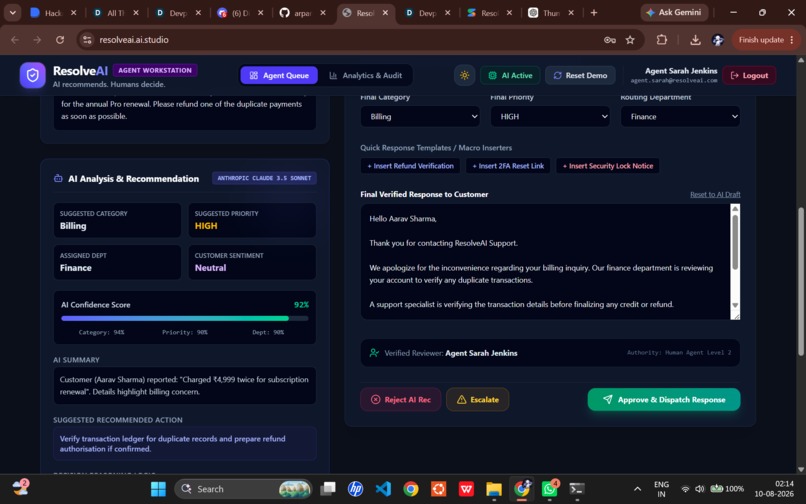
Task: Click Insert Security Lock Notice template
Action: pyautogui.click(x=608, y=166)
